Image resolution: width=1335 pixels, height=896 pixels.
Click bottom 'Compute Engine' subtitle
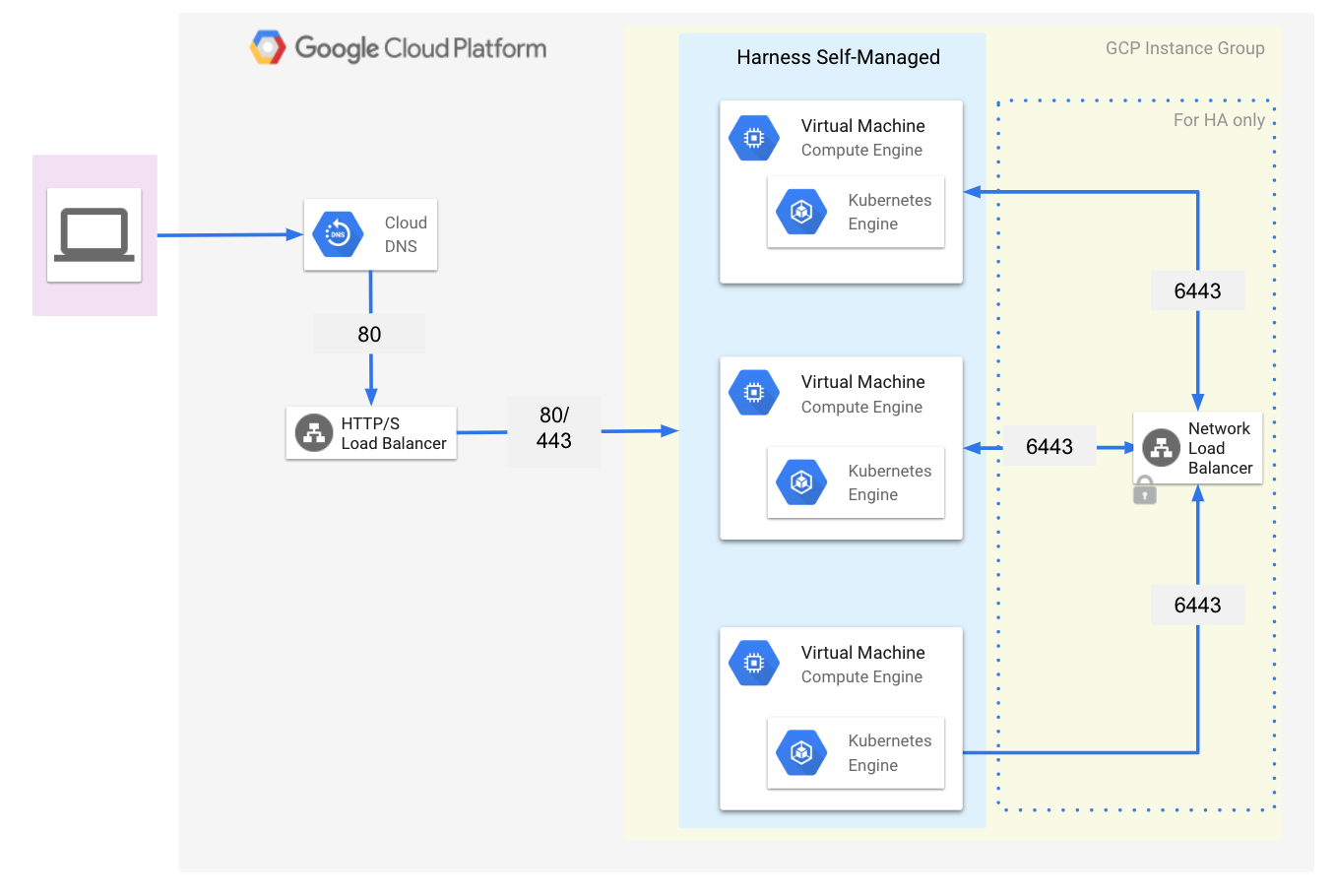[x=861, y=677]
